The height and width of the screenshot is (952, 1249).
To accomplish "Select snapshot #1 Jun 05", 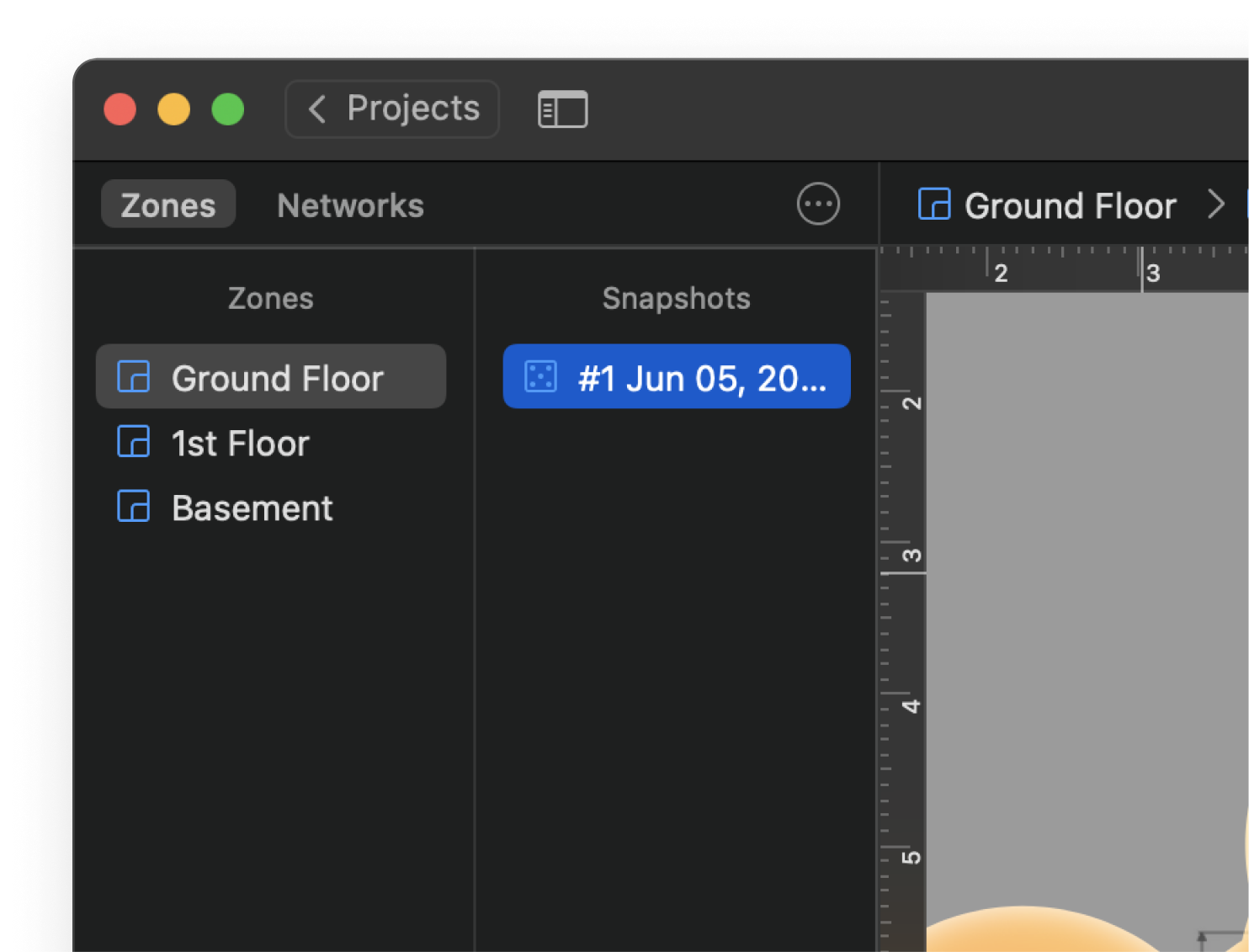I will (701, 379).
